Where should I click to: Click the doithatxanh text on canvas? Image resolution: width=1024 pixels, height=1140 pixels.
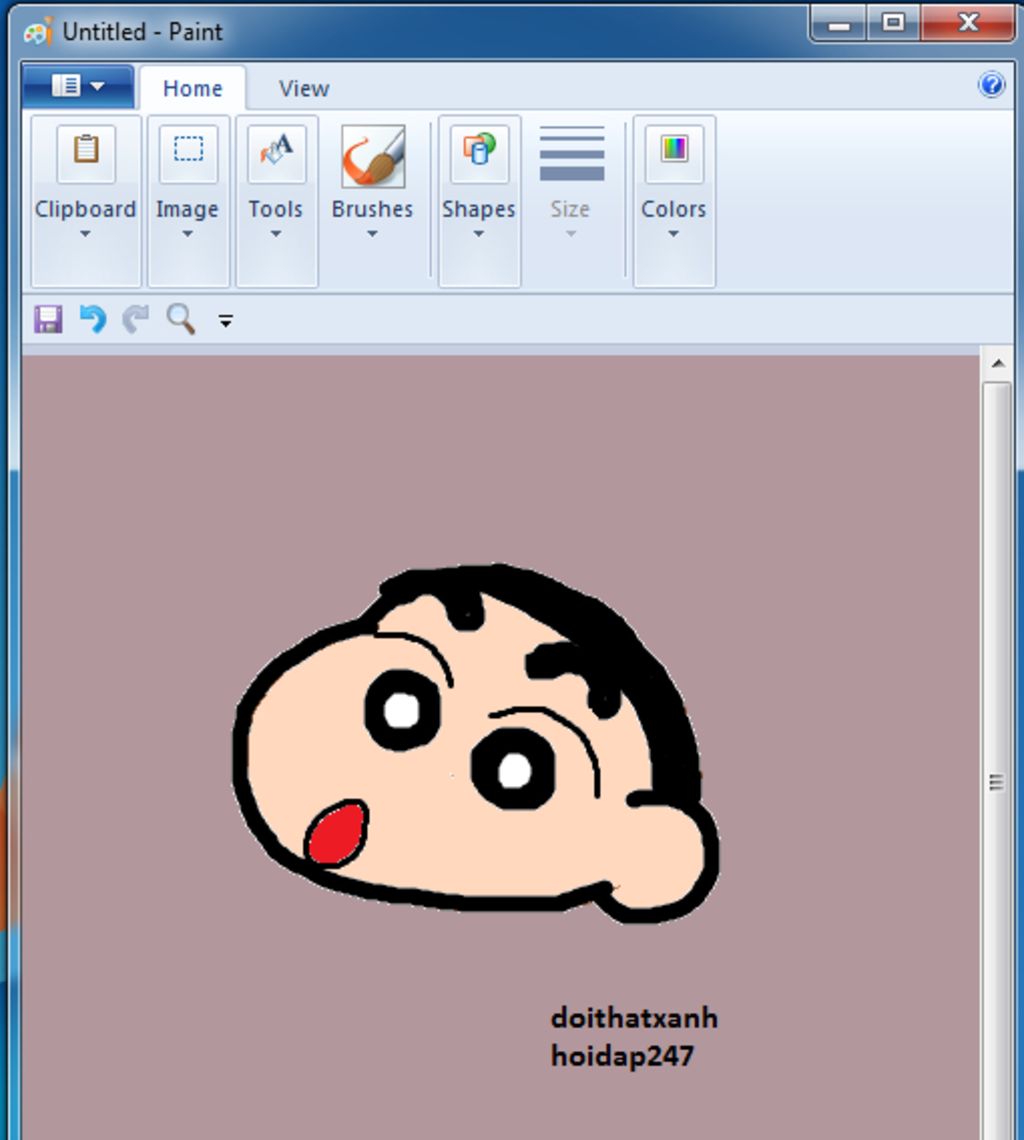(x=634, y=1018)
